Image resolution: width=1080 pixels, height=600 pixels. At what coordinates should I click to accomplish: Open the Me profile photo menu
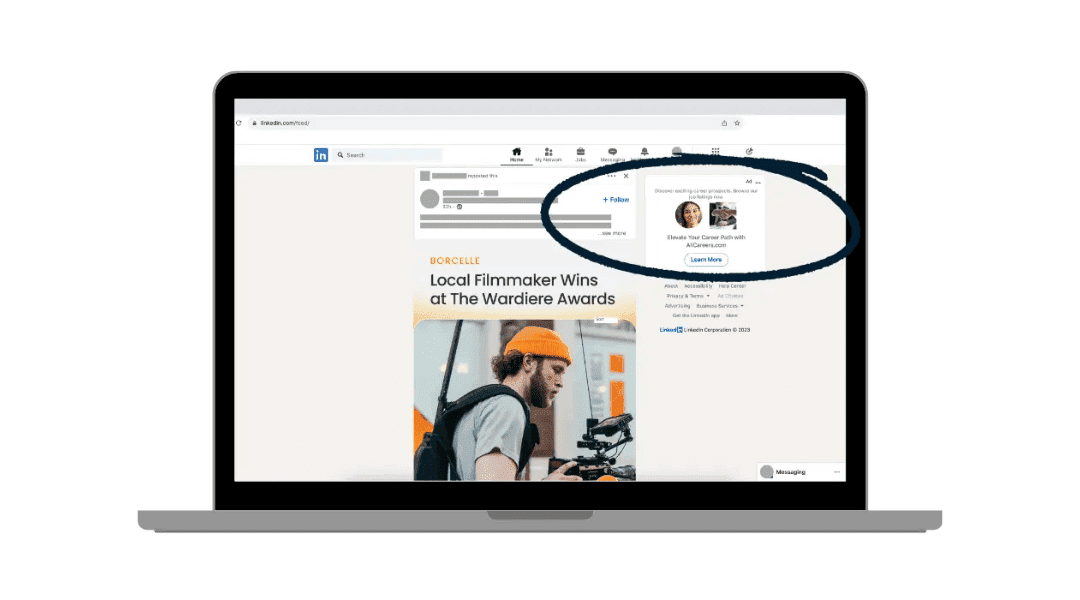tap(677, 151)
